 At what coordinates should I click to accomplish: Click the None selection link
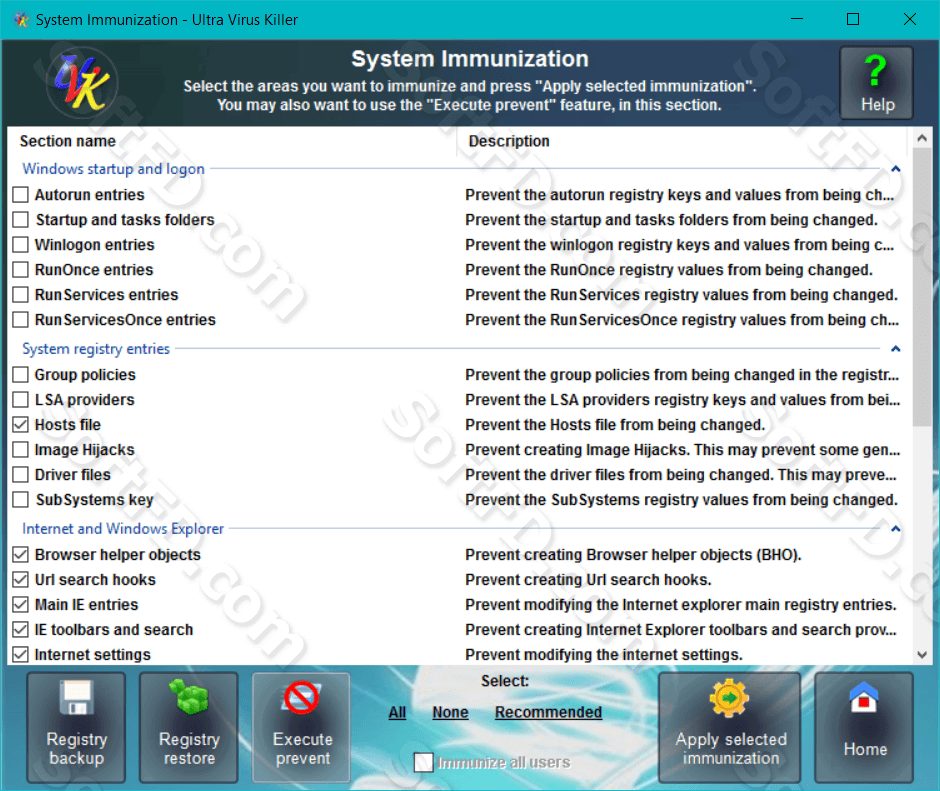[450, 712]
